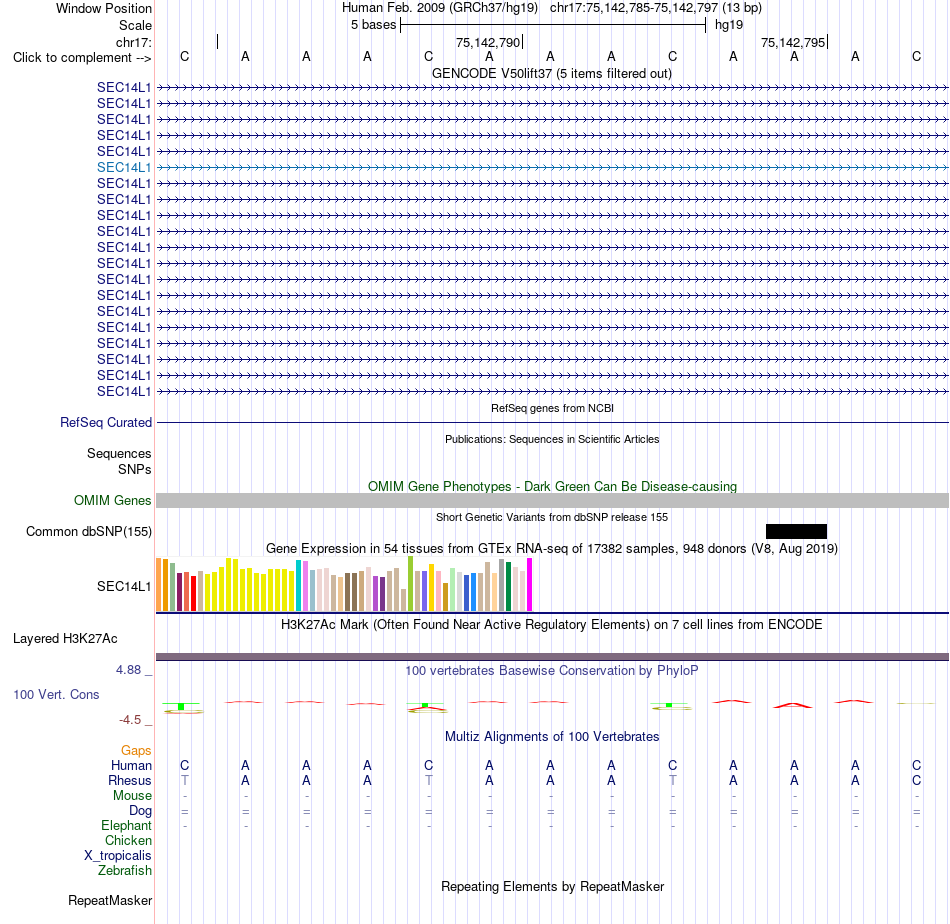Click the H3K27Ac Mark ENCODE title
Screen dimensions: 950x924
coord(552,624)
